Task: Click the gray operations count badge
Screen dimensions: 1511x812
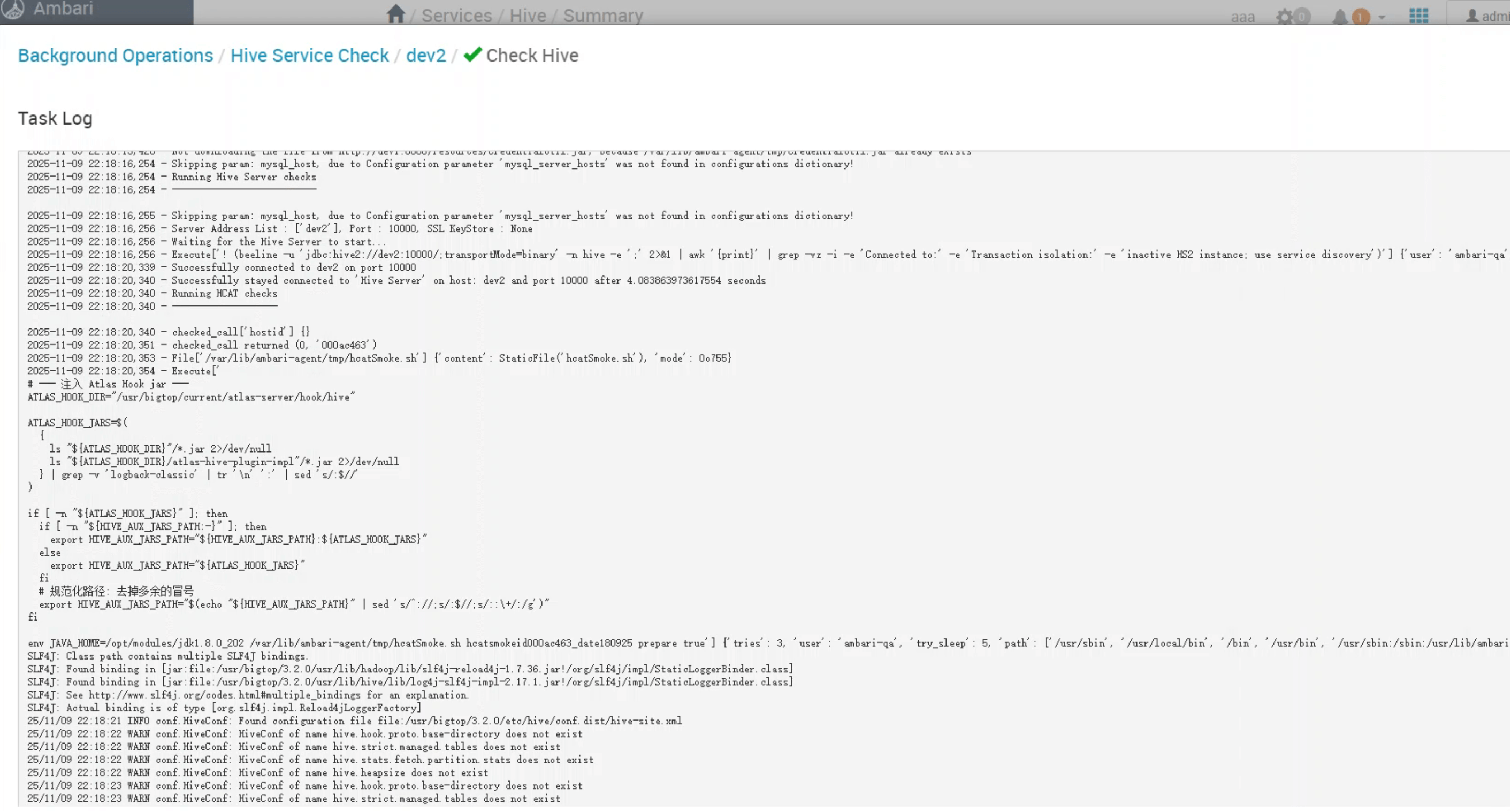Action: click(1301, 17)
